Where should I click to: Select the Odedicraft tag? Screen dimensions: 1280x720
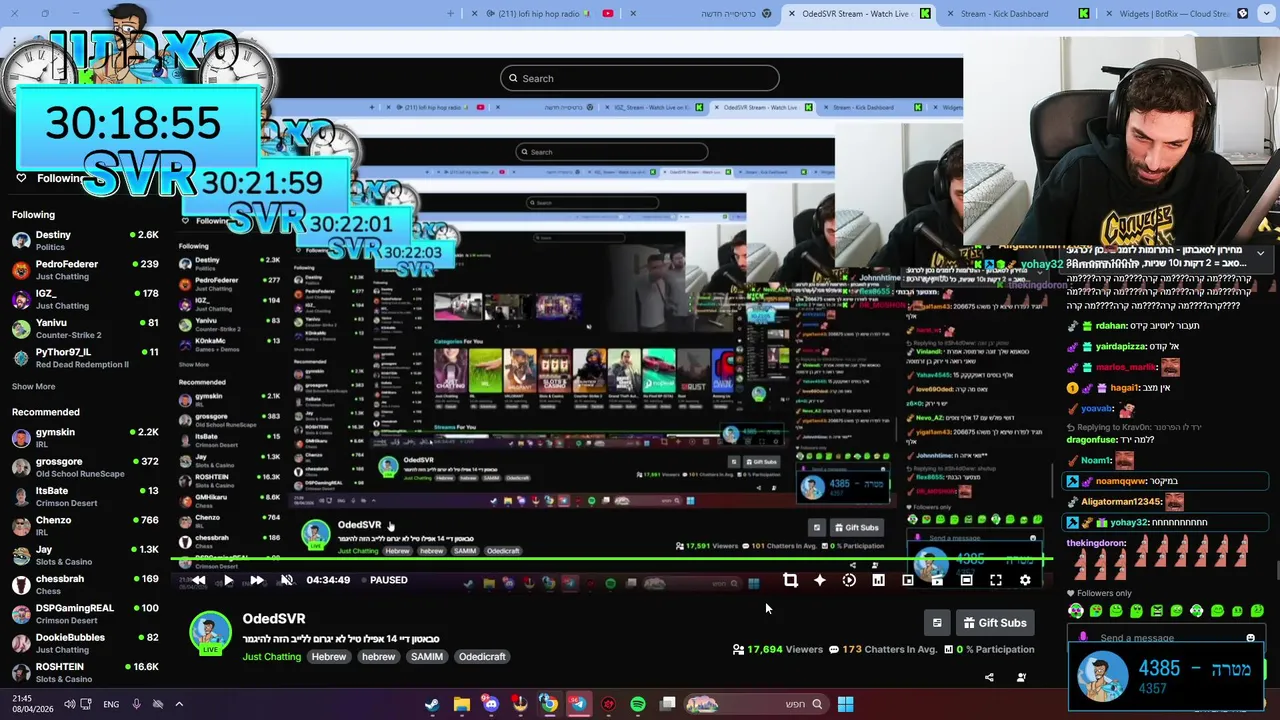(x=482, y=657)
